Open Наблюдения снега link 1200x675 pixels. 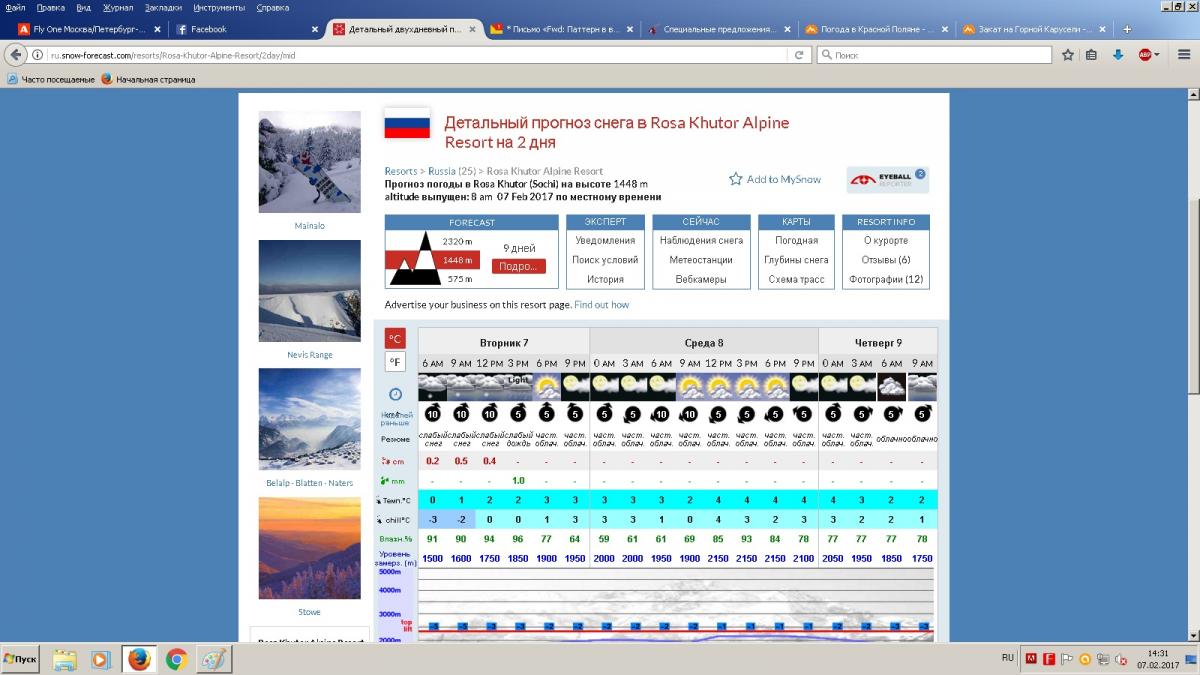(x=701, y=240)
